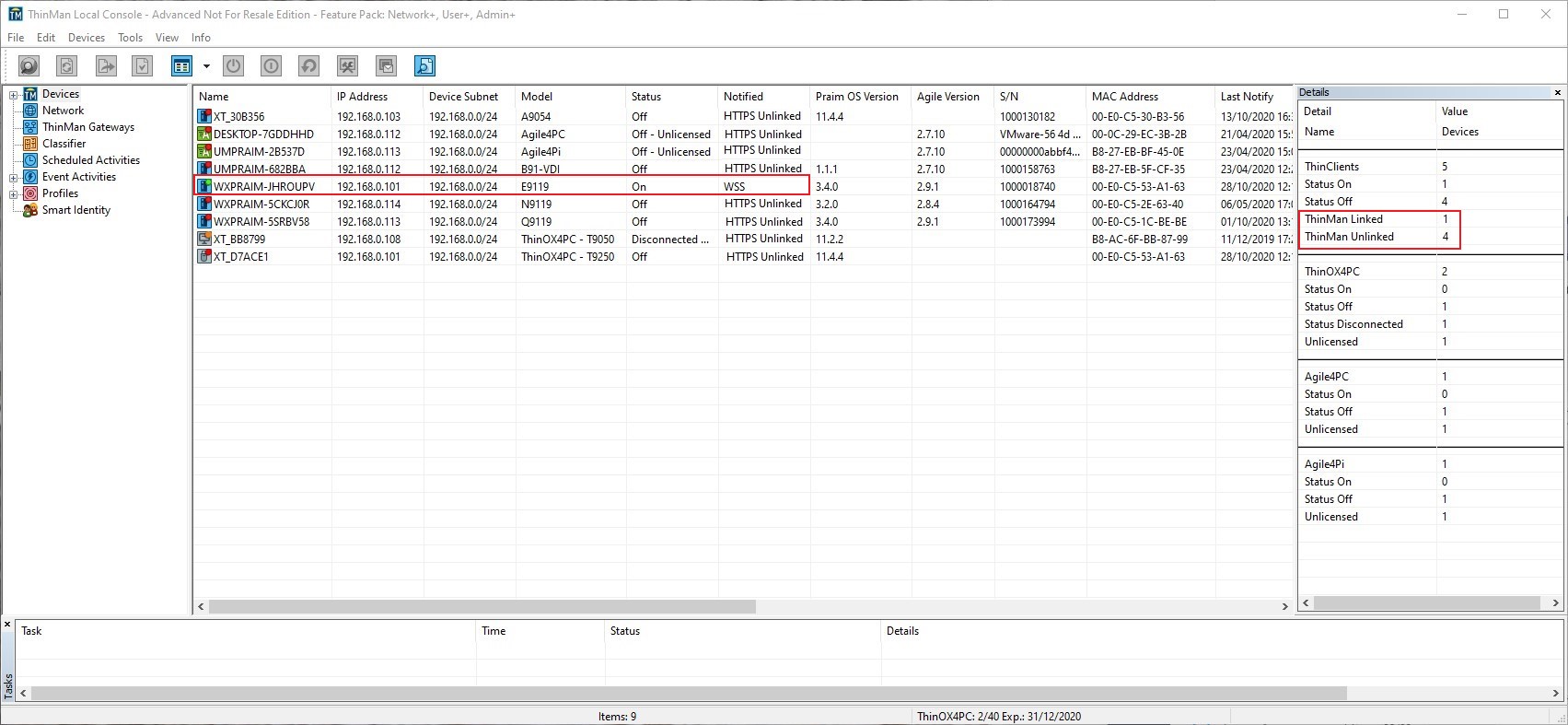
Task: Click the Profiles target icon in tree
Action: point(30,193)
